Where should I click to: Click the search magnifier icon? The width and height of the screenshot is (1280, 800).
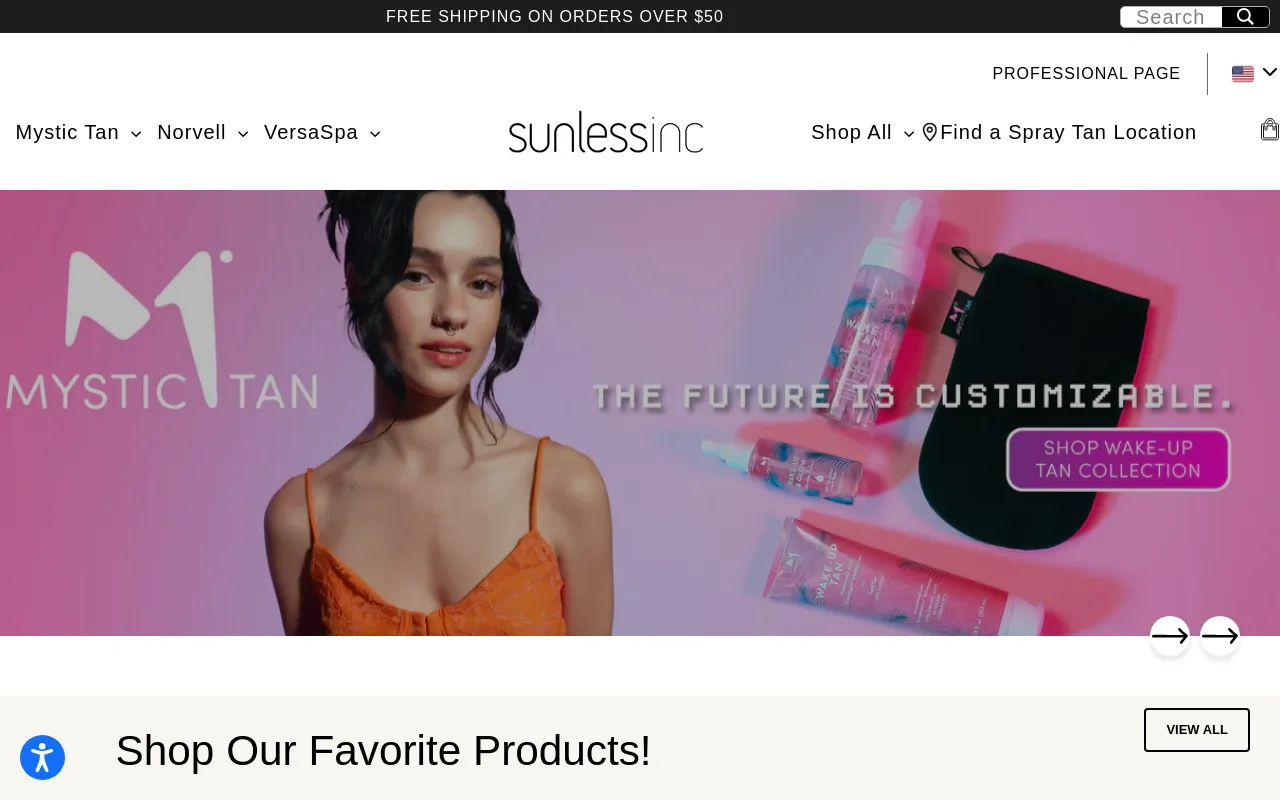(x=1245, y=17)
